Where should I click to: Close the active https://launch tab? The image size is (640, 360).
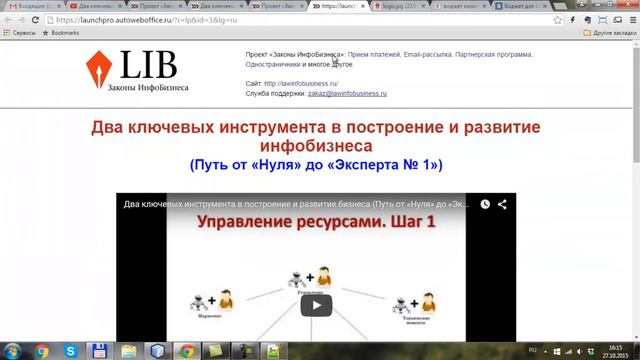(x=363, y=6)
